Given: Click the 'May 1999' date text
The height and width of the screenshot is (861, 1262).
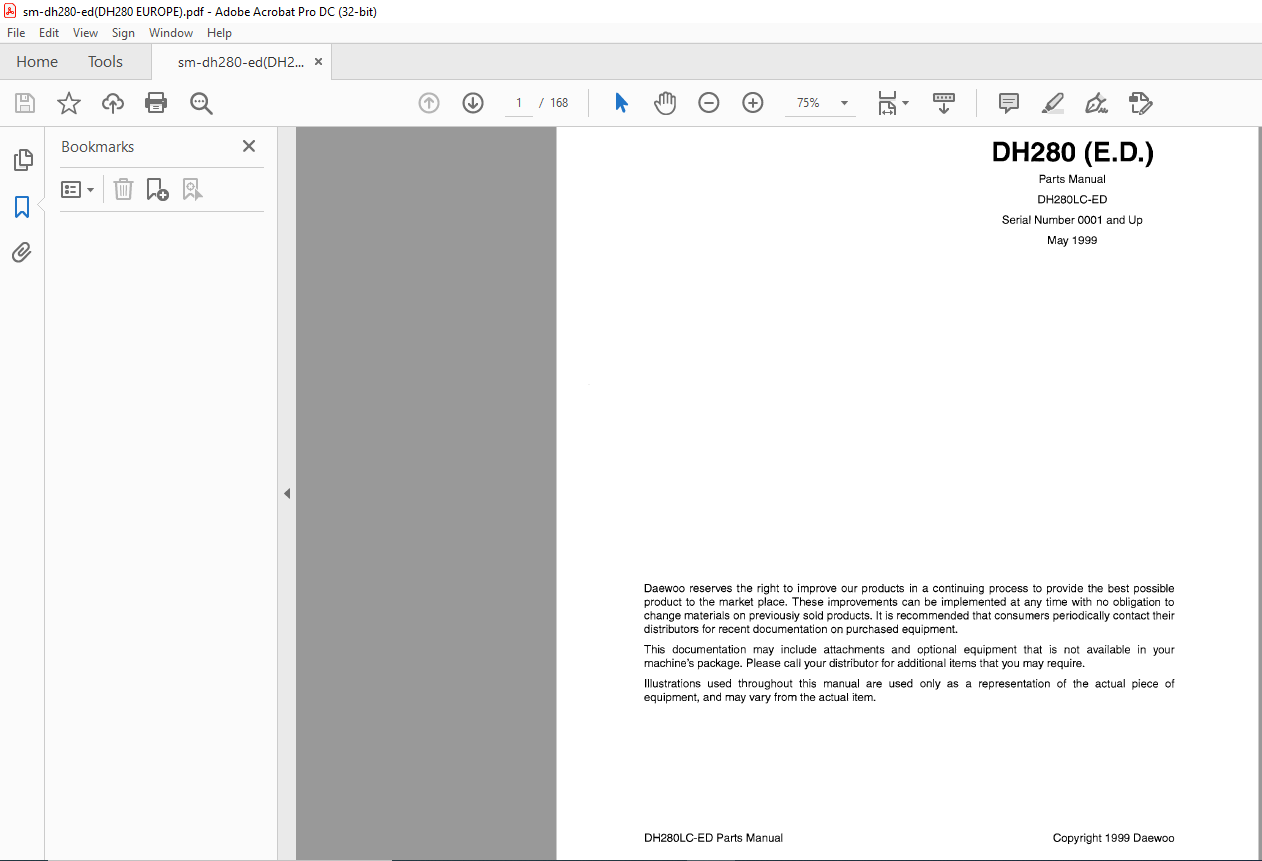Looking at the screenshot, I should pos(1072,240).
